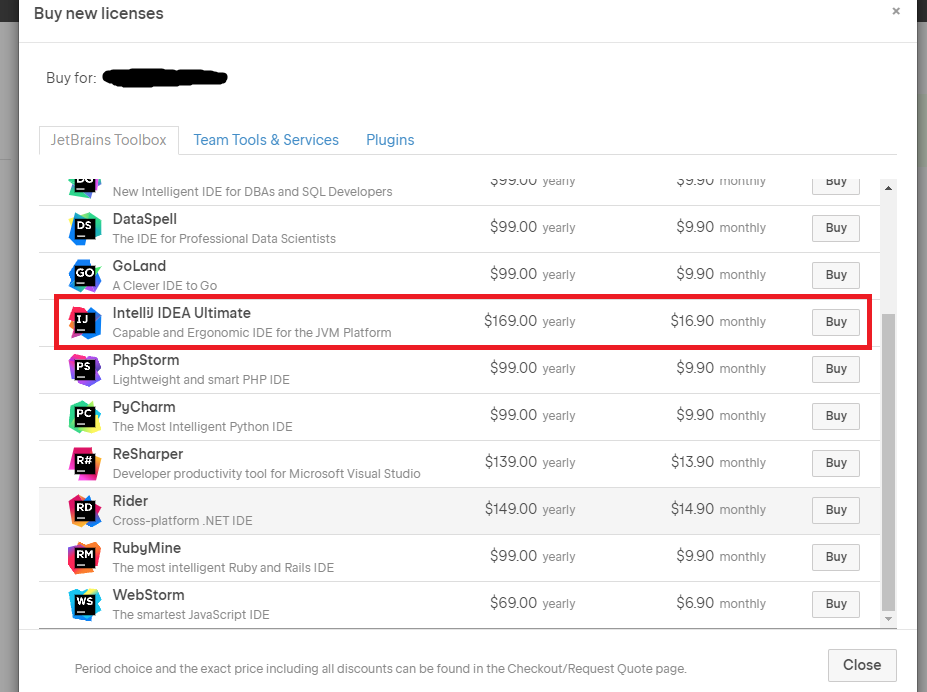Click the PyCharm product name
927x692 pixels.
point(144,407)
